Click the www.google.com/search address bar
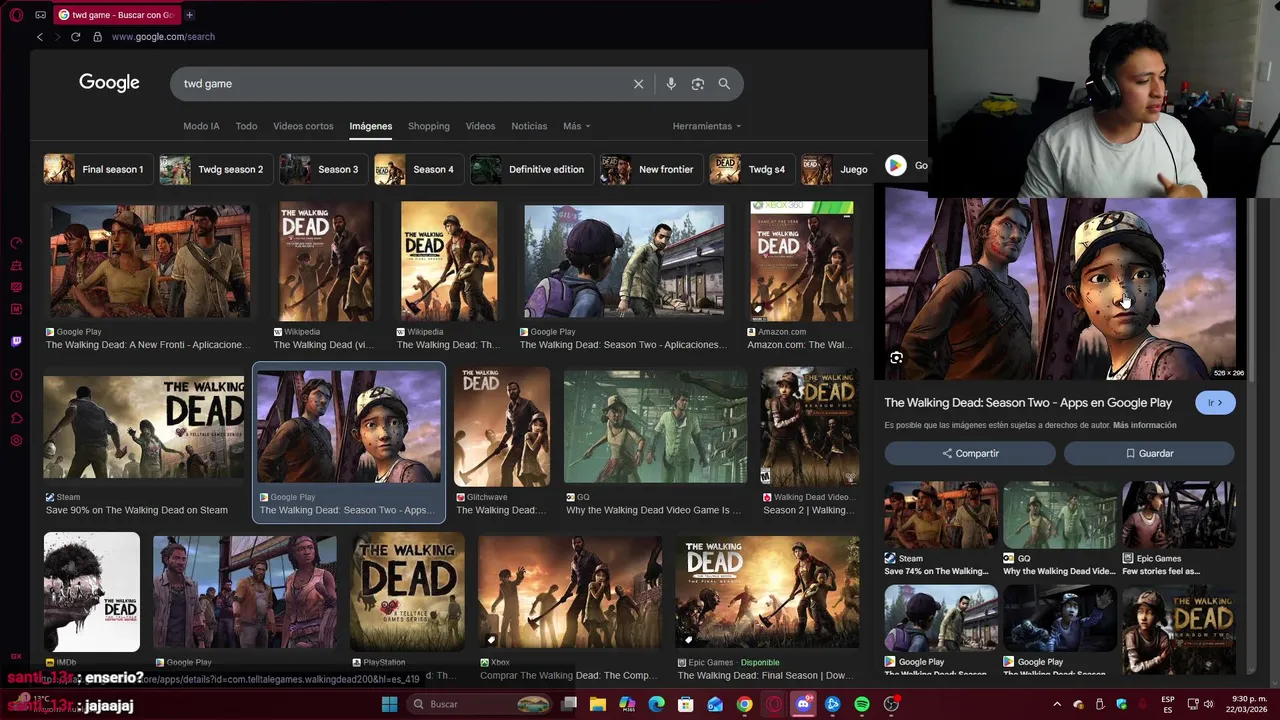Screen dimensions: 1280x720 tap(163, 37)
